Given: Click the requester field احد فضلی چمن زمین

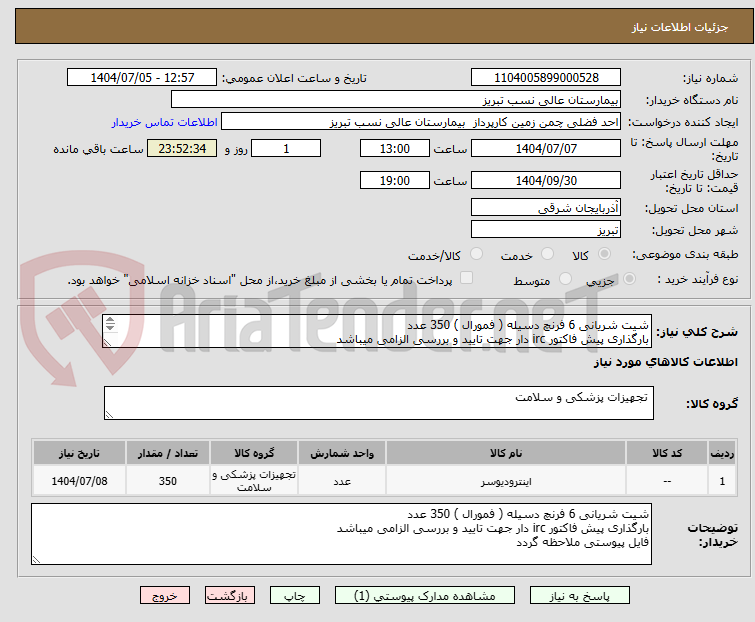Looking at the screenshot, I should click(421, 122).
